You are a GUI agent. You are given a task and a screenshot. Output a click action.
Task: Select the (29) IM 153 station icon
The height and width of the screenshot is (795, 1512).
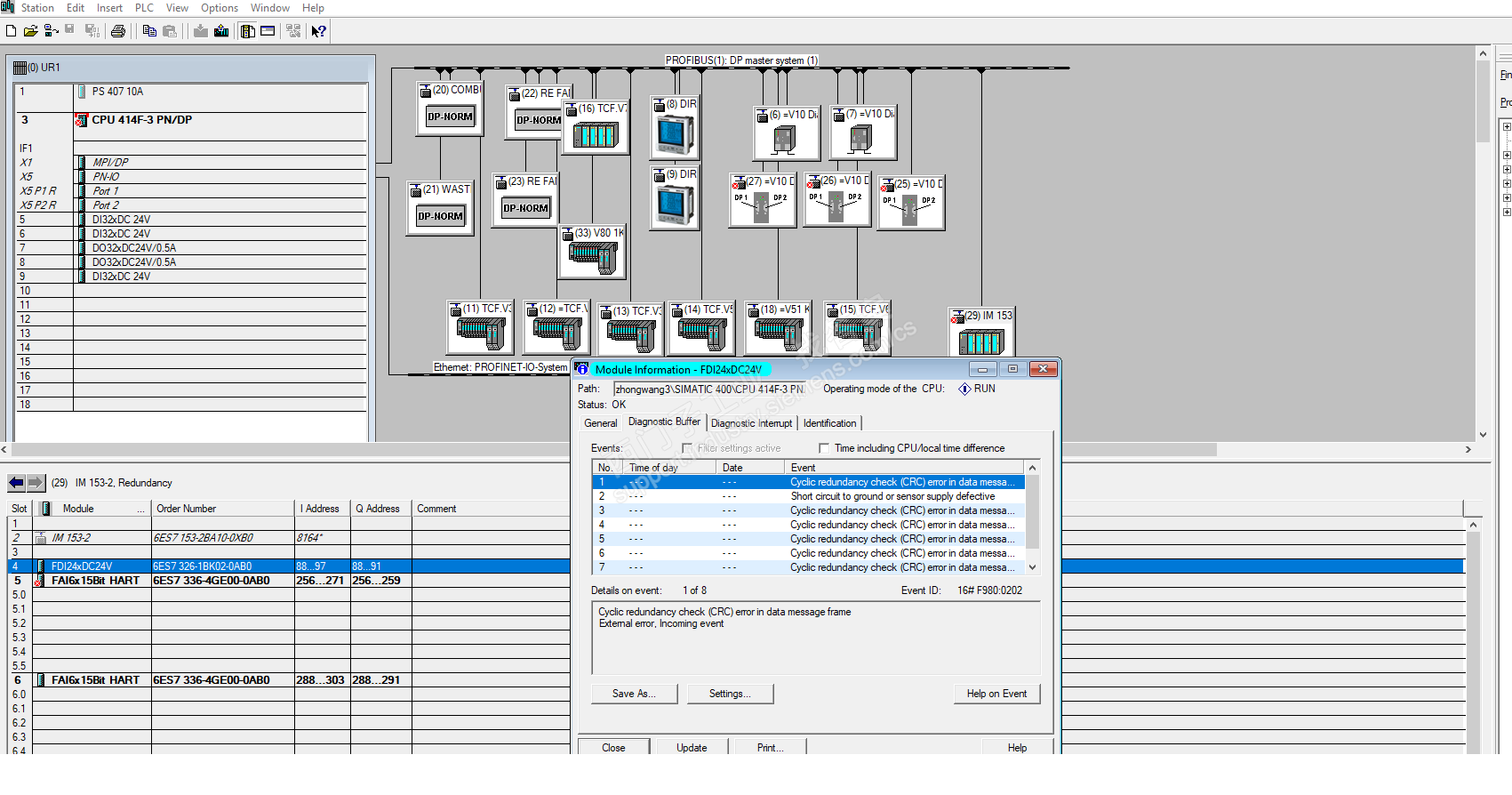[982, 333]
